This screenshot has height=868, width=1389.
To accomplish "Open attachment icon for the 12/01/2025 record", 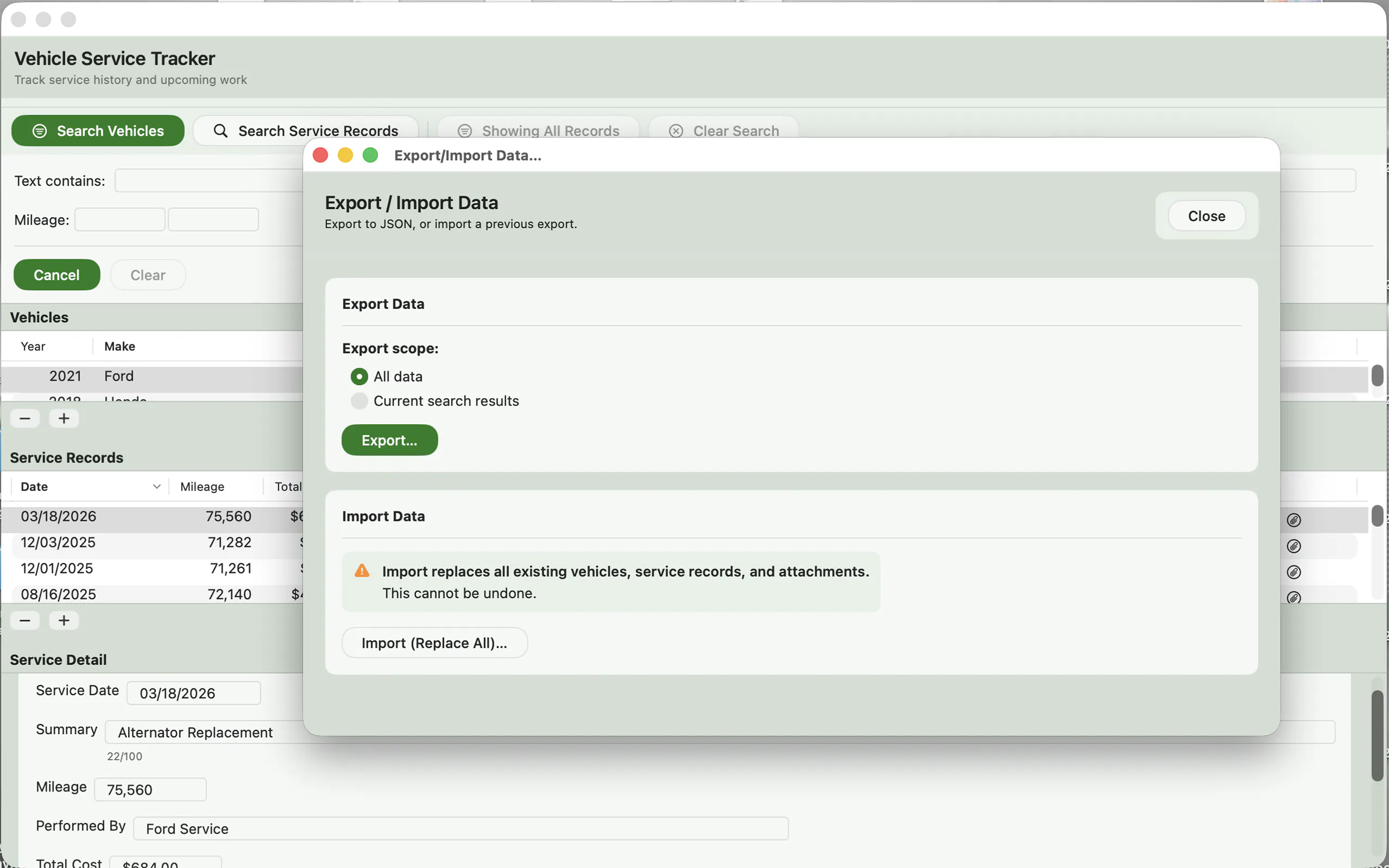I will coord(1294,572).
